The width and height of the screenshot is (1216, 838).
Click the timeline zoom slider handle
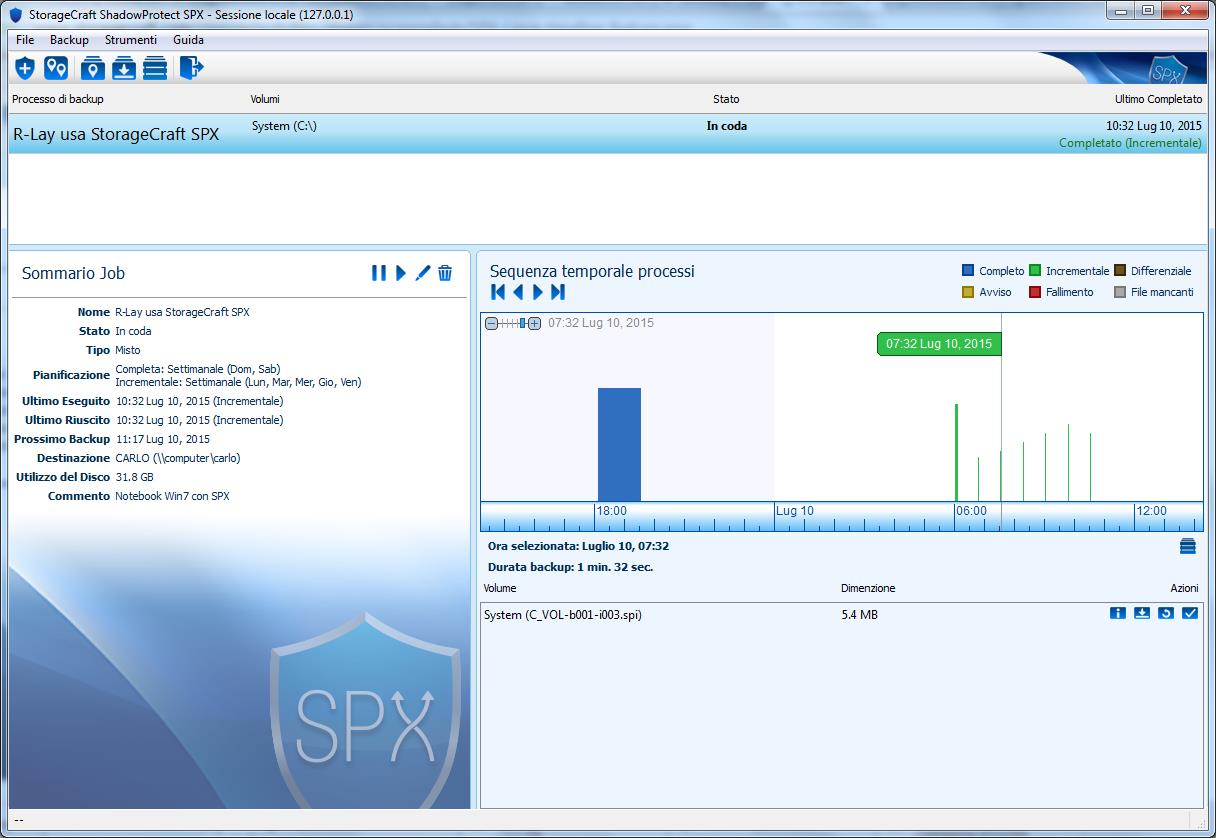point(522,323)
